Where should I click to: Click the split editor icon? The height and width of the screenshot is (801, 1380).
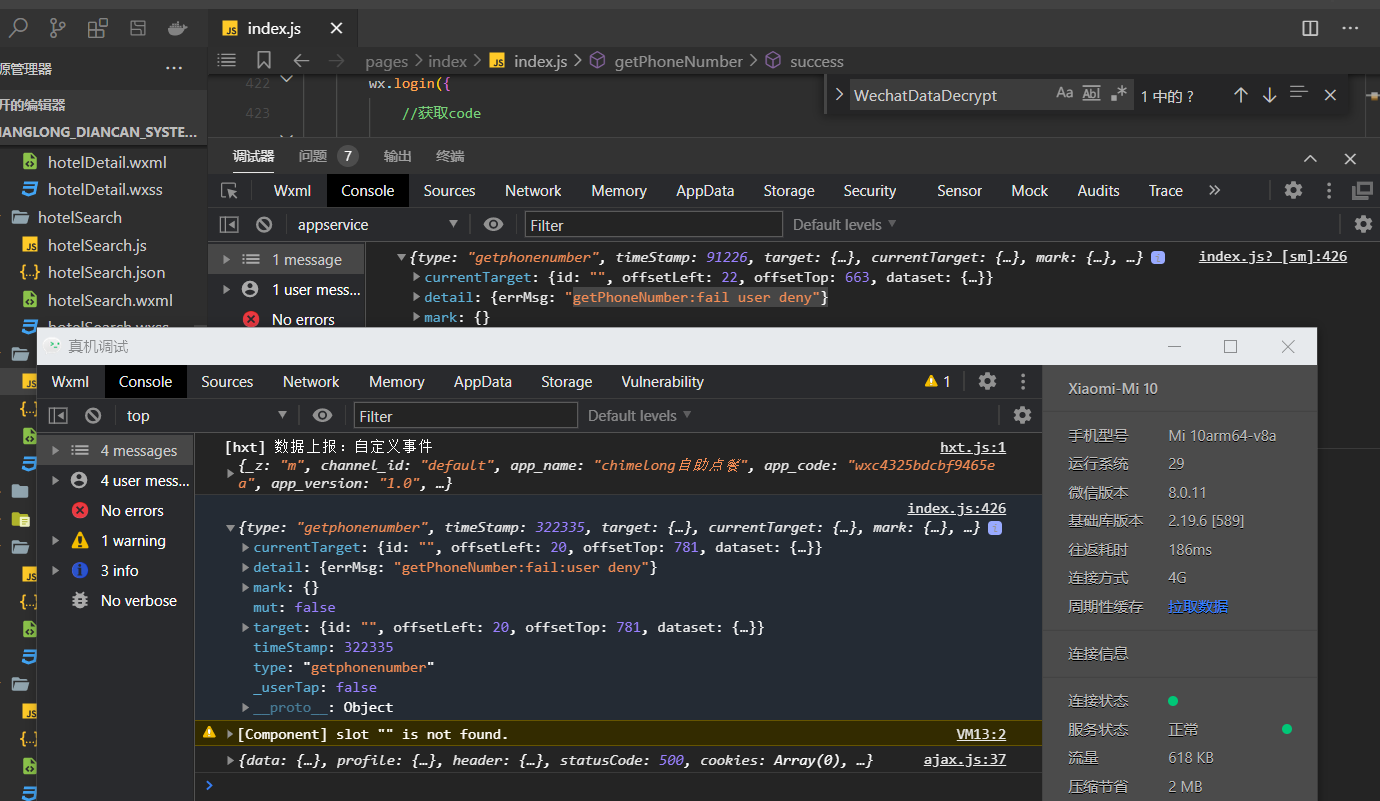coord(1310,29)
